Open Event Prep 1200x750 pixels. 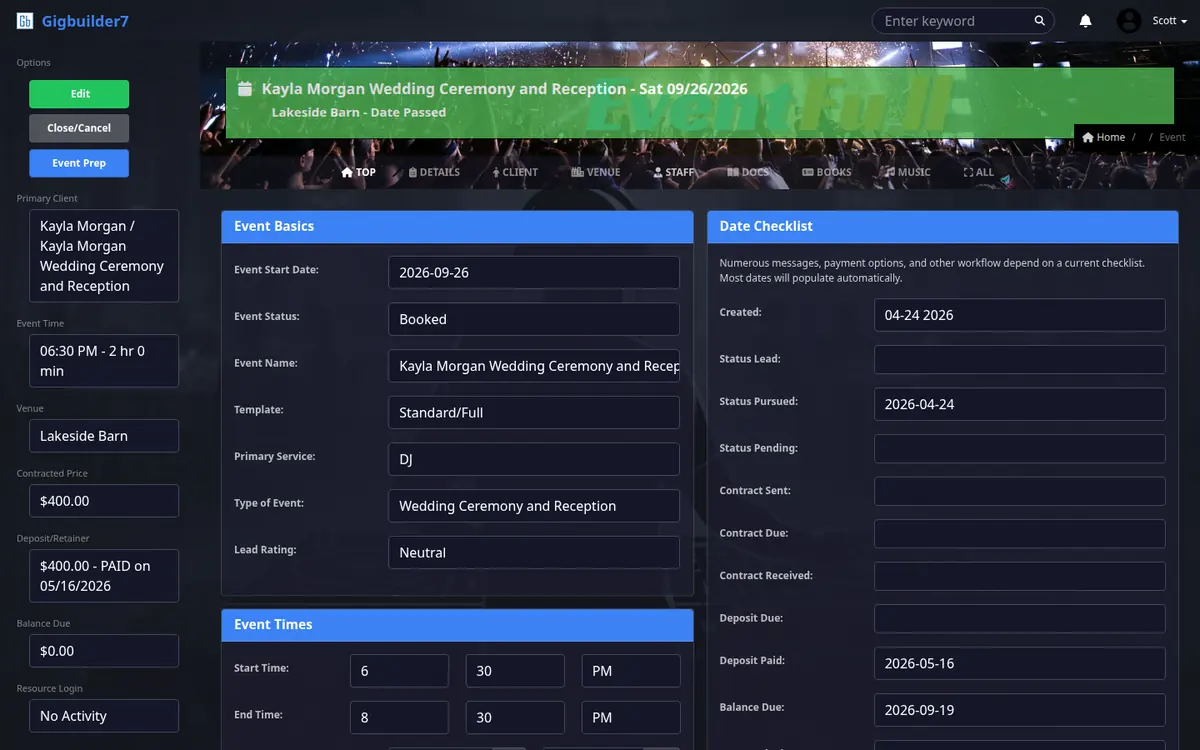click(79, 163)
